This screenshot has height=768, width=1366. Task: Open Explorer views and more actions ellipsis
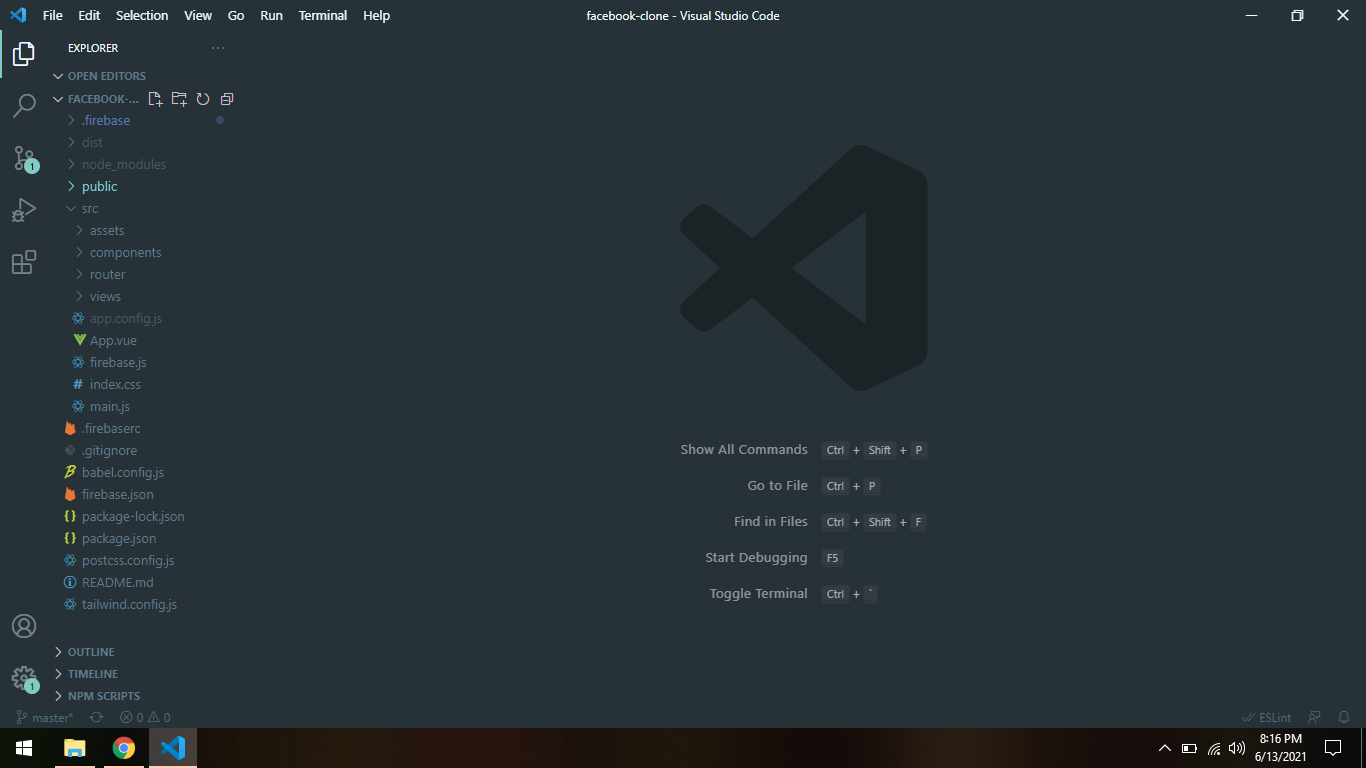(x=218, y=48)
